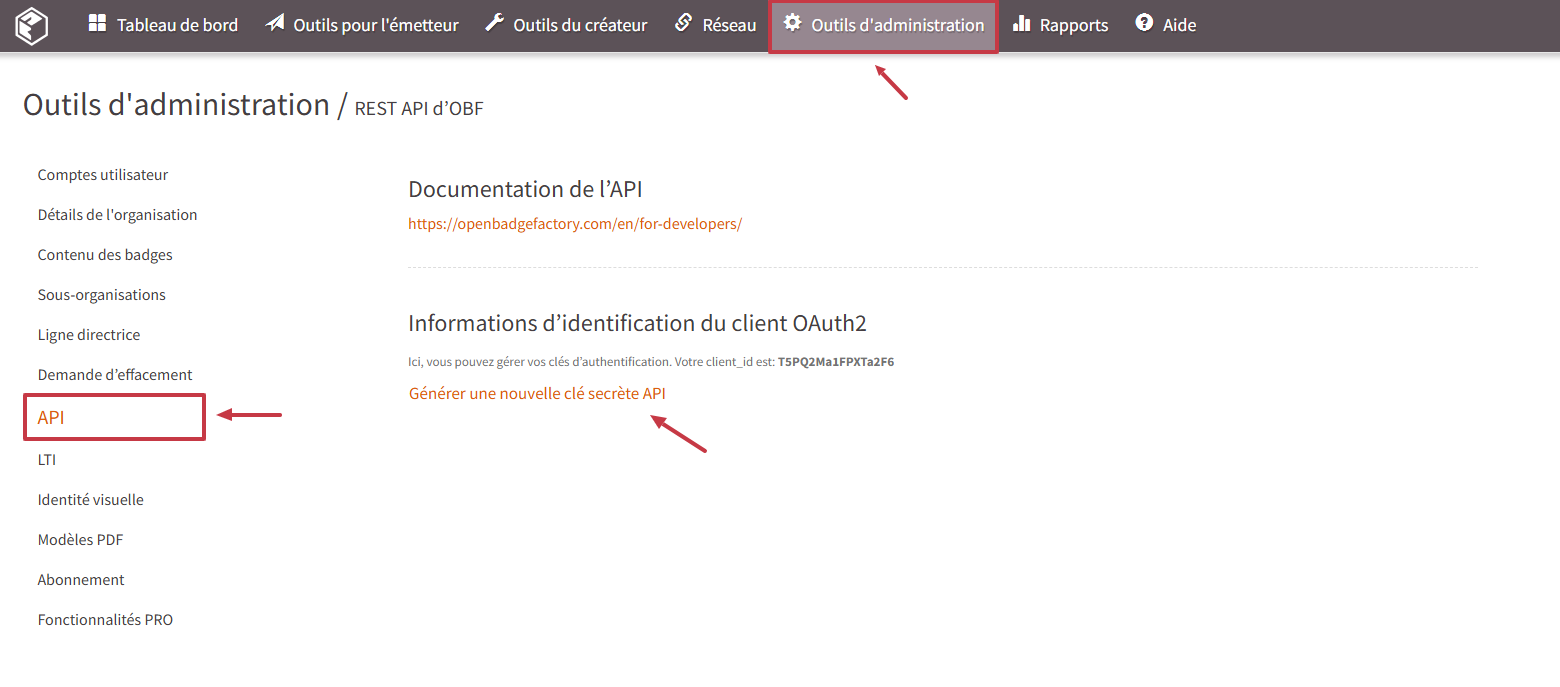Click the Open Badge Factory logo
The height and width of the screenshot is (687, 1560).
tap(32, 26)
